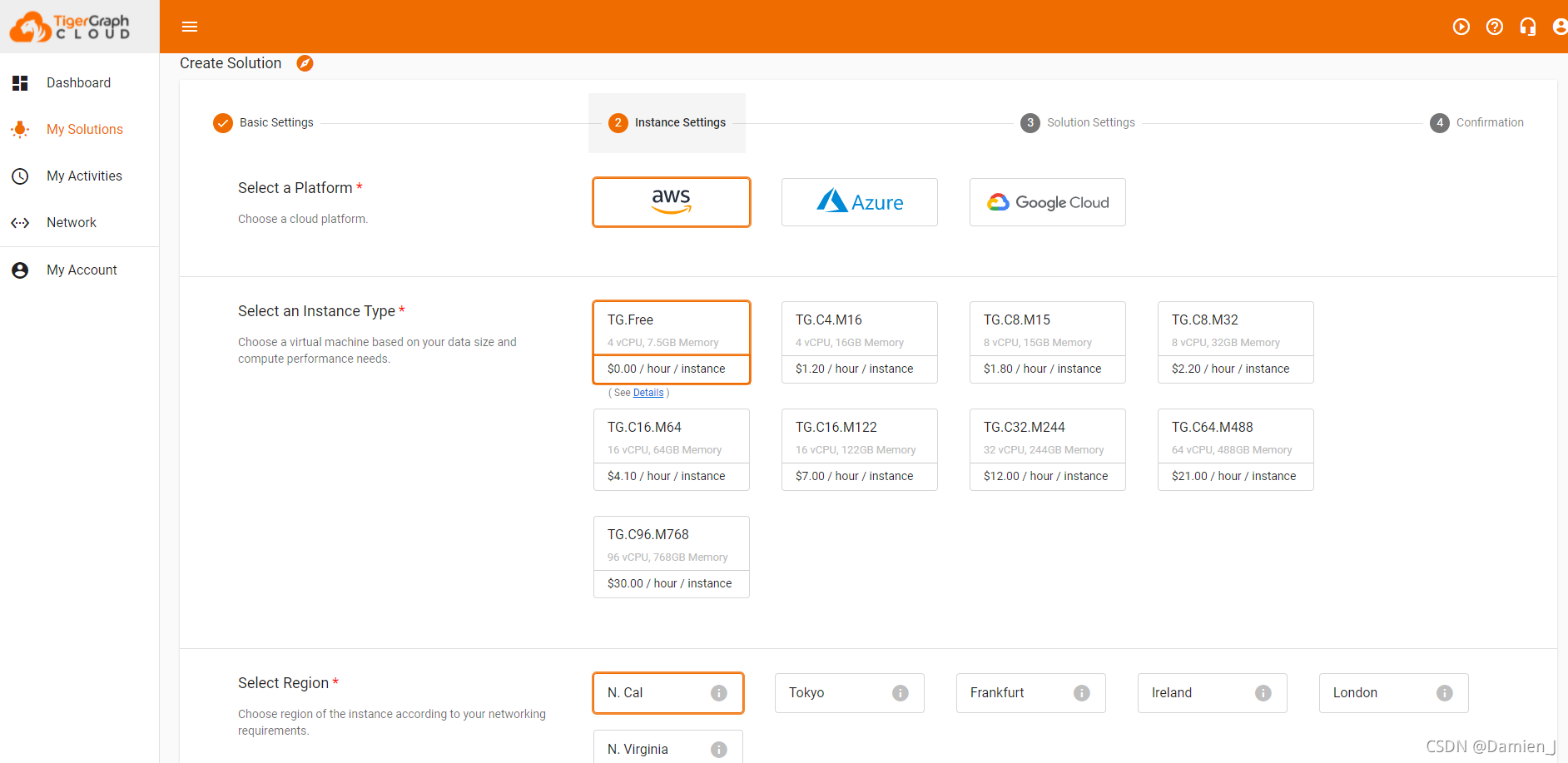
Task: Show info for the Ireland region
Action: [x=1263, y=693]
